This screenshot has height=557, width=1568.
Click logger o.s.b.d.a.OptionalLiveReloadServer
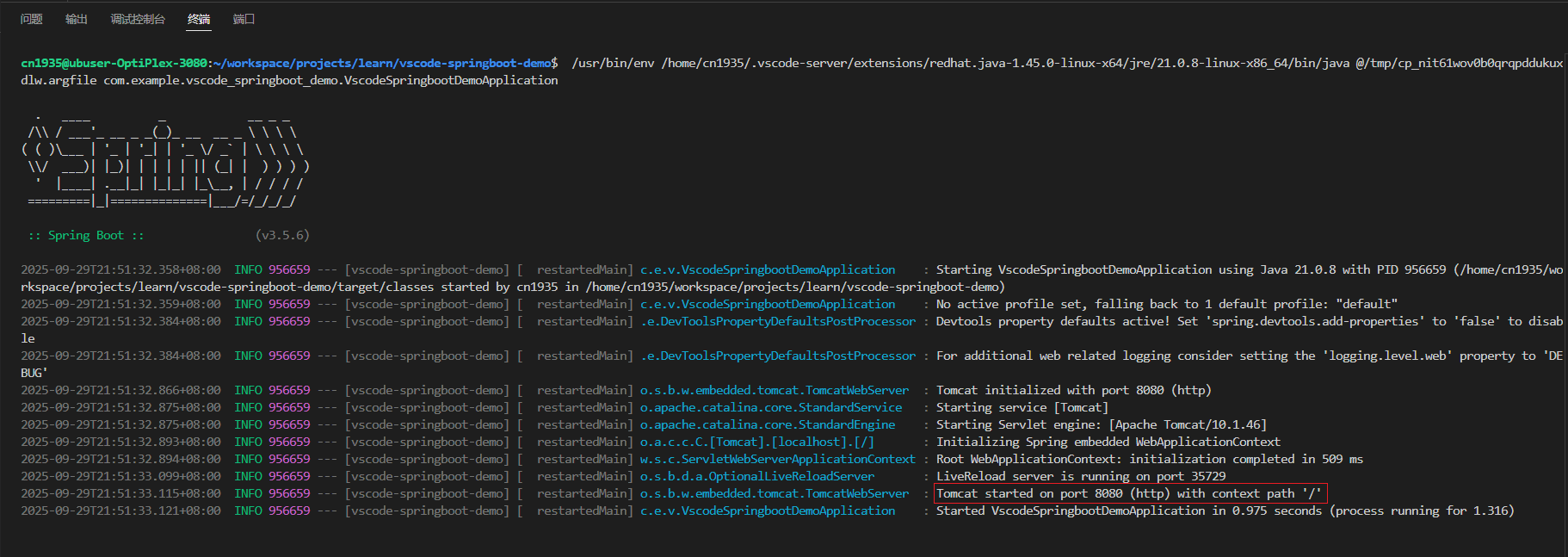tap(757, 476)
